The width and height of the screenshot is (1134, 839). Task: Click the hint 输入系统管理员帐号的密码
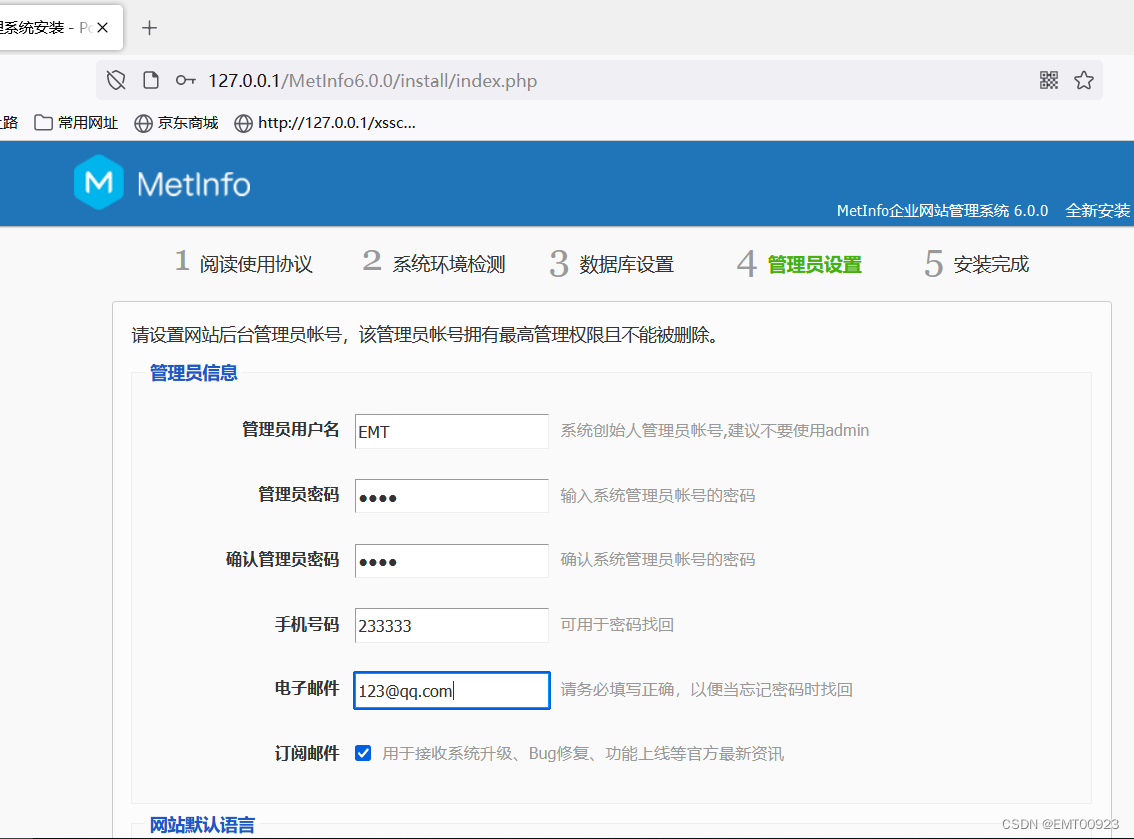[x=657, y=495]
